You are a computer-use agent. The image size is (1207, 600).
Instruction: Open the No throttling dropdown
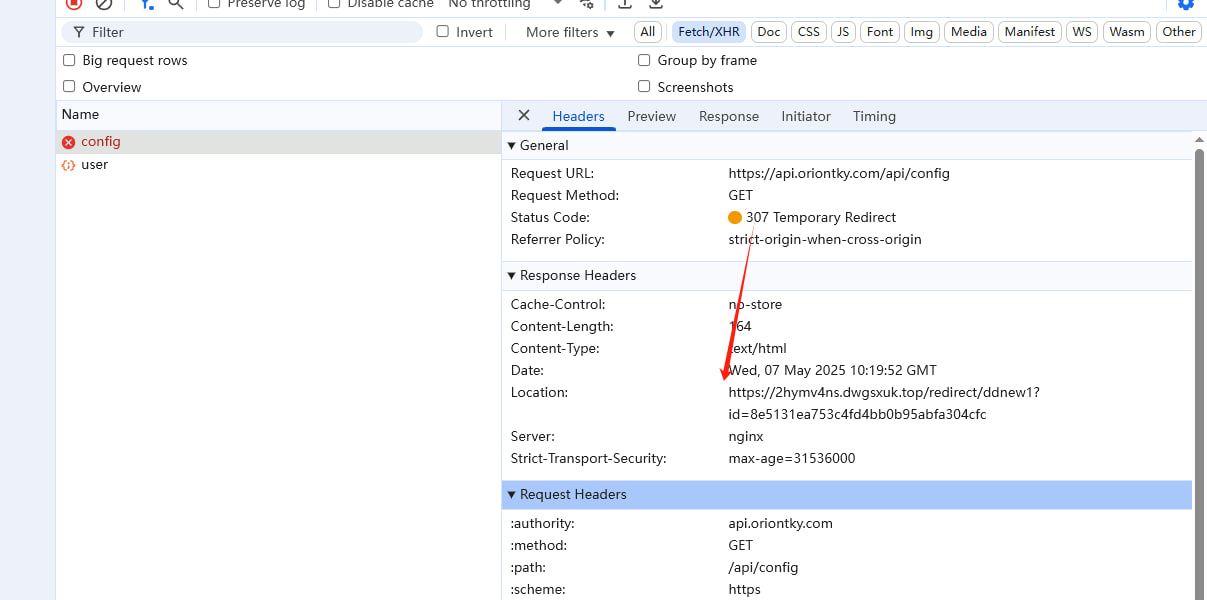505,4
